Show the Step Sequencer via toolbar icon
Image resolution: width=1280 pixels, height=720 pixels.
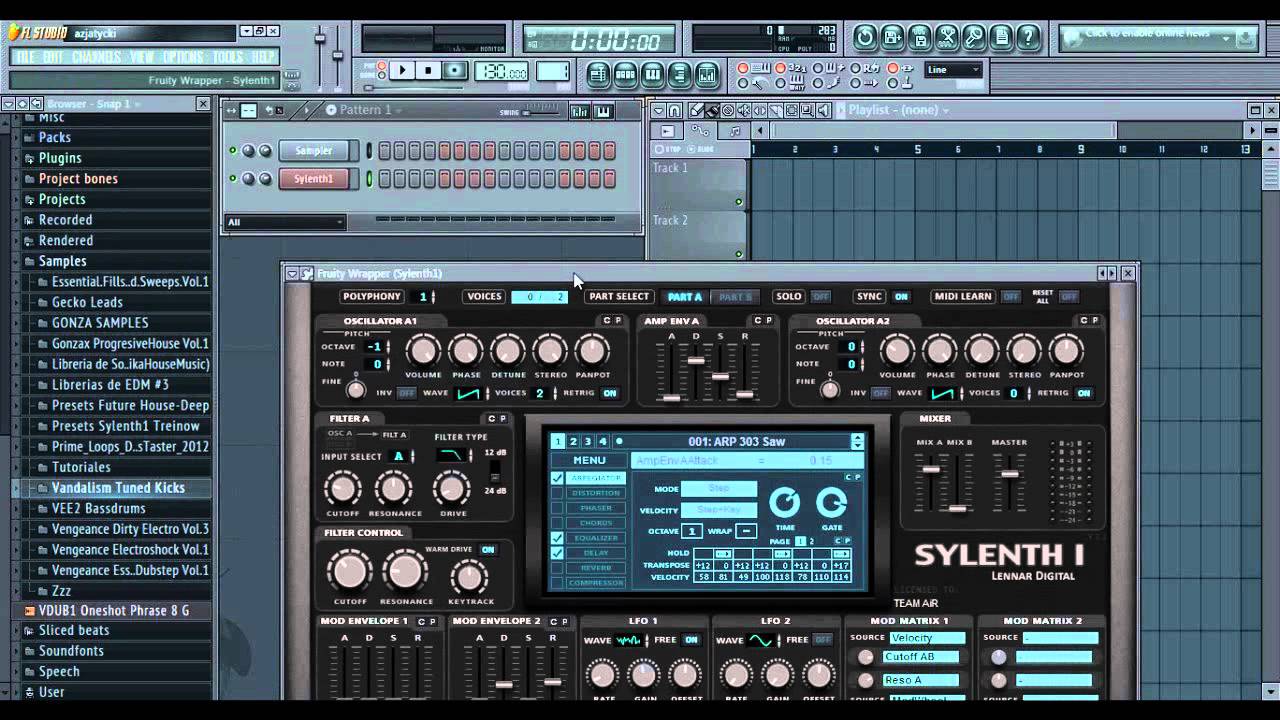[x=626, y=73]
